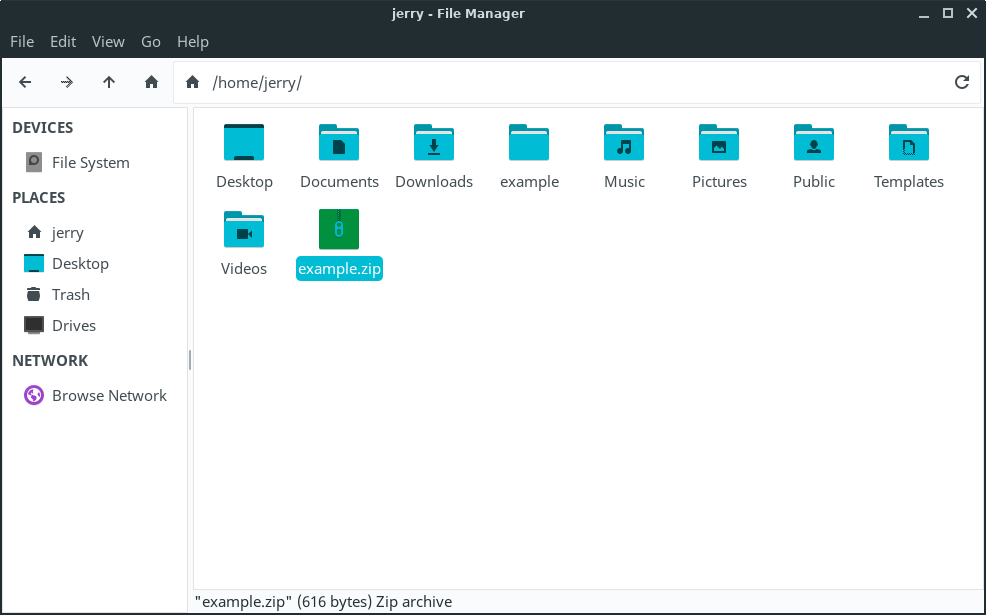The image size is (986, 615).
Task: Select the Downloads folder icon
Action: pos(433,143)
